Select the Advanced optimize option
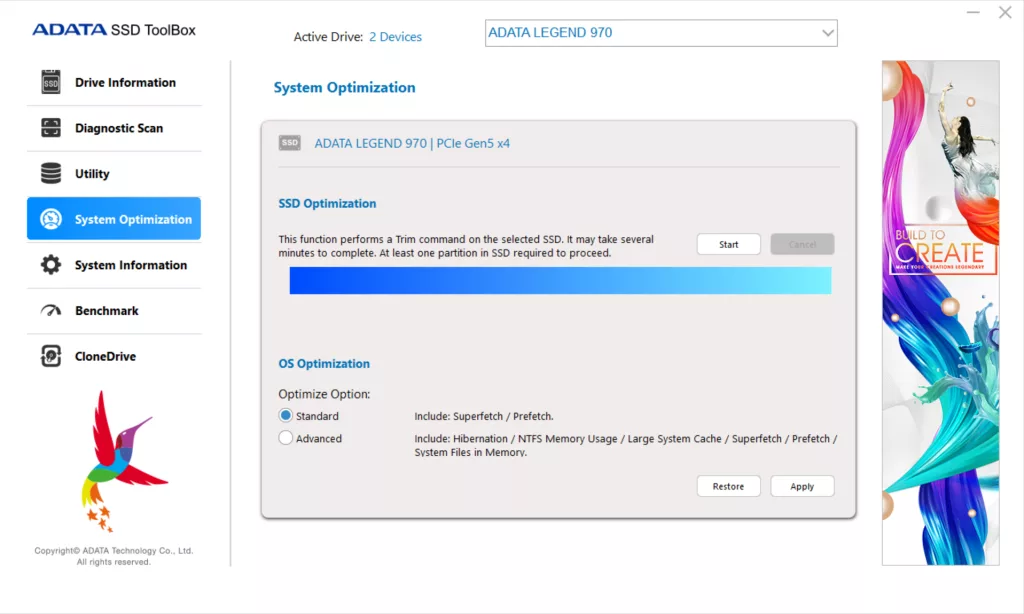This screenshot has height=614, width=1024. tap(285, 438)
